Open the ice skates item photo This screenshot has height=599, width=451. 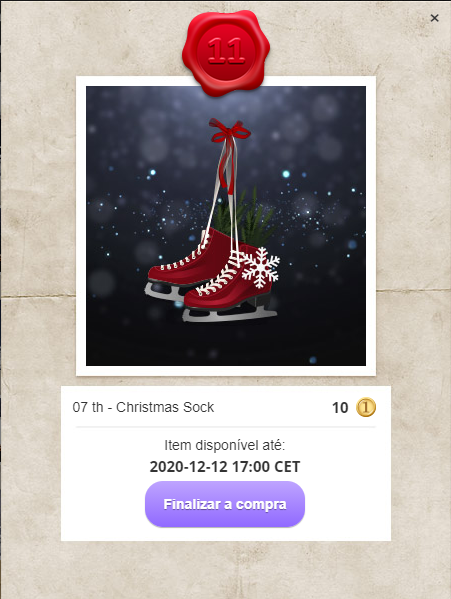226,226
